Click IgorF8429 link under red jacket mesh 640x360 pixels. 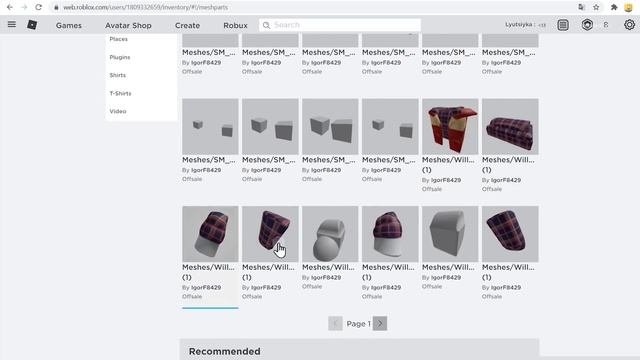click(446, 180)
